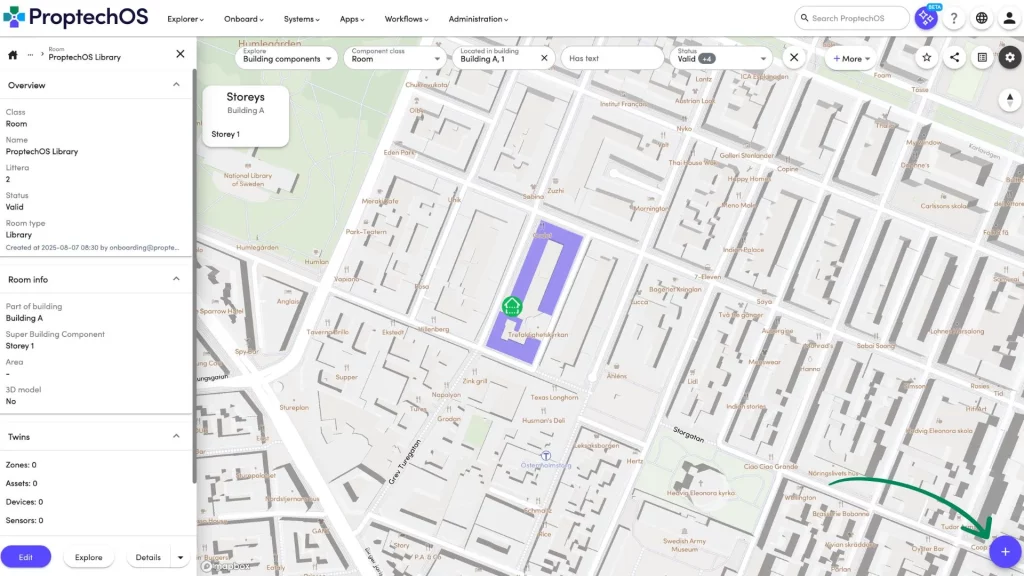Open the AI assistant beta sparkle icon
The image size is (1024, 576).
[927, 18]
